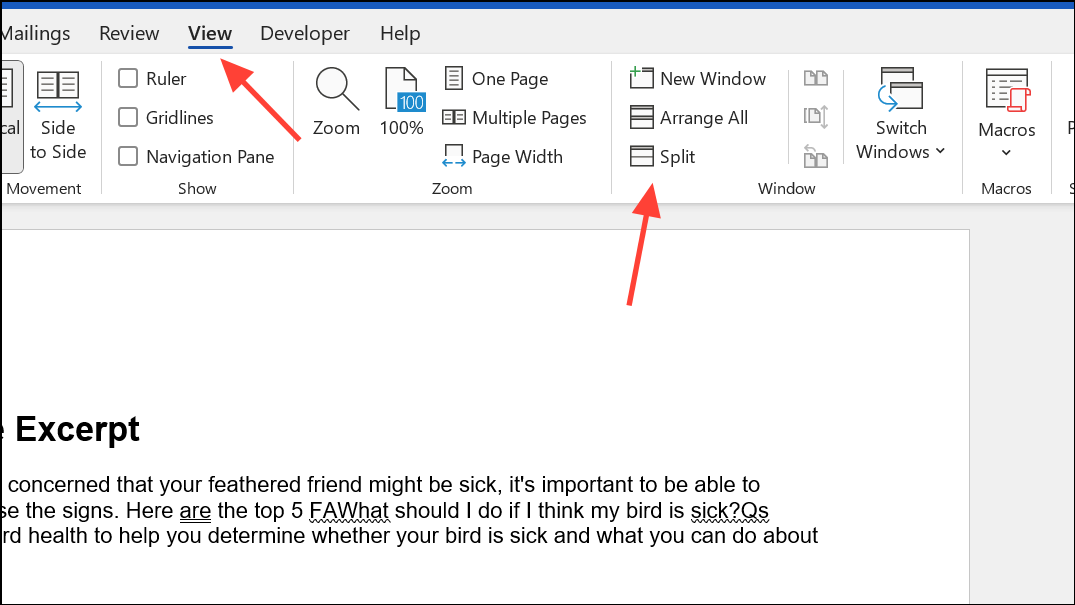The width and height of the screenshot is (1075, 605).
Task: Switch to the Review tab
Action: click(128, 33)
